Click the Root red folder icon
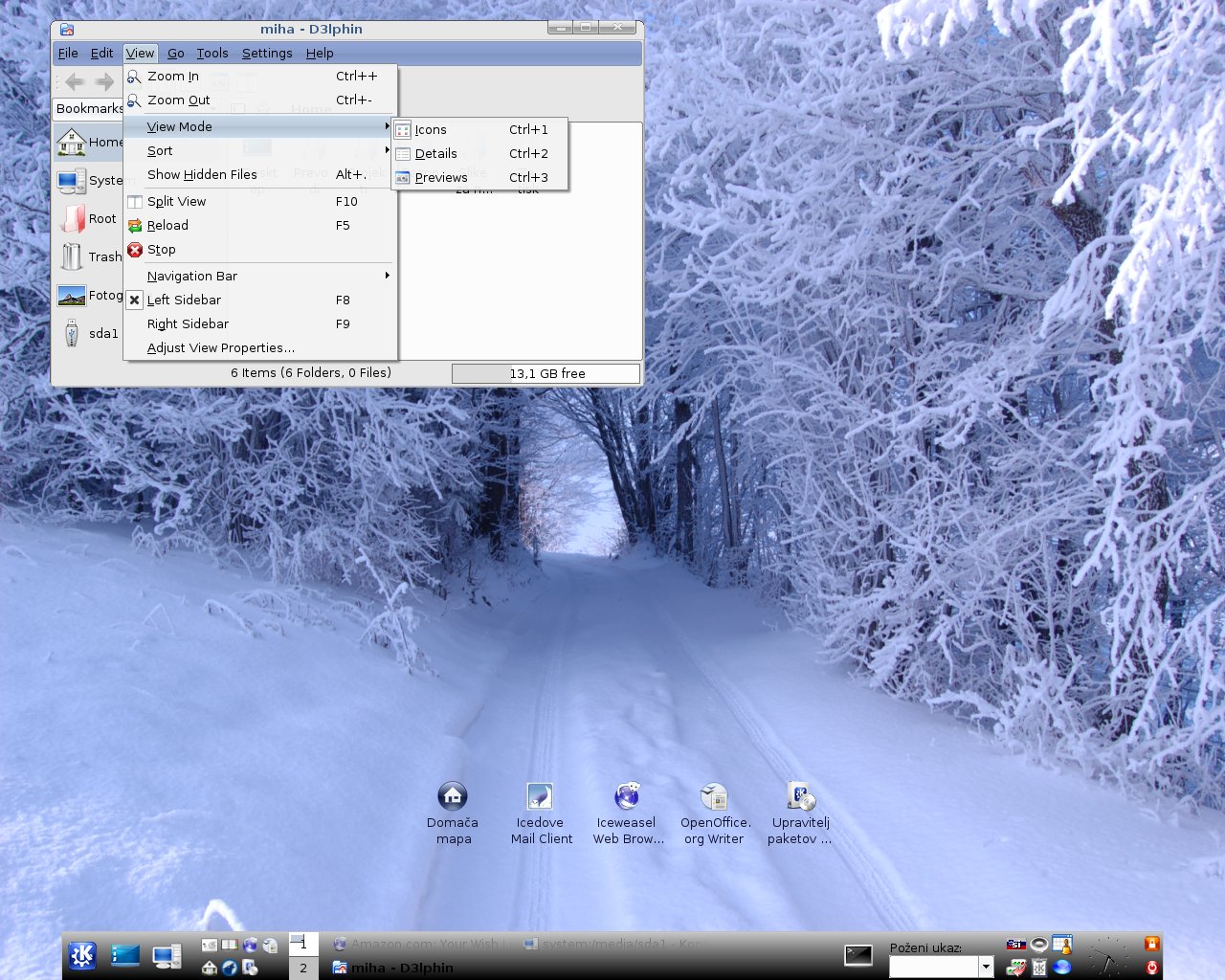This screenshot has height=980, width=1225. pyautogui.click(x=72, y=219)
